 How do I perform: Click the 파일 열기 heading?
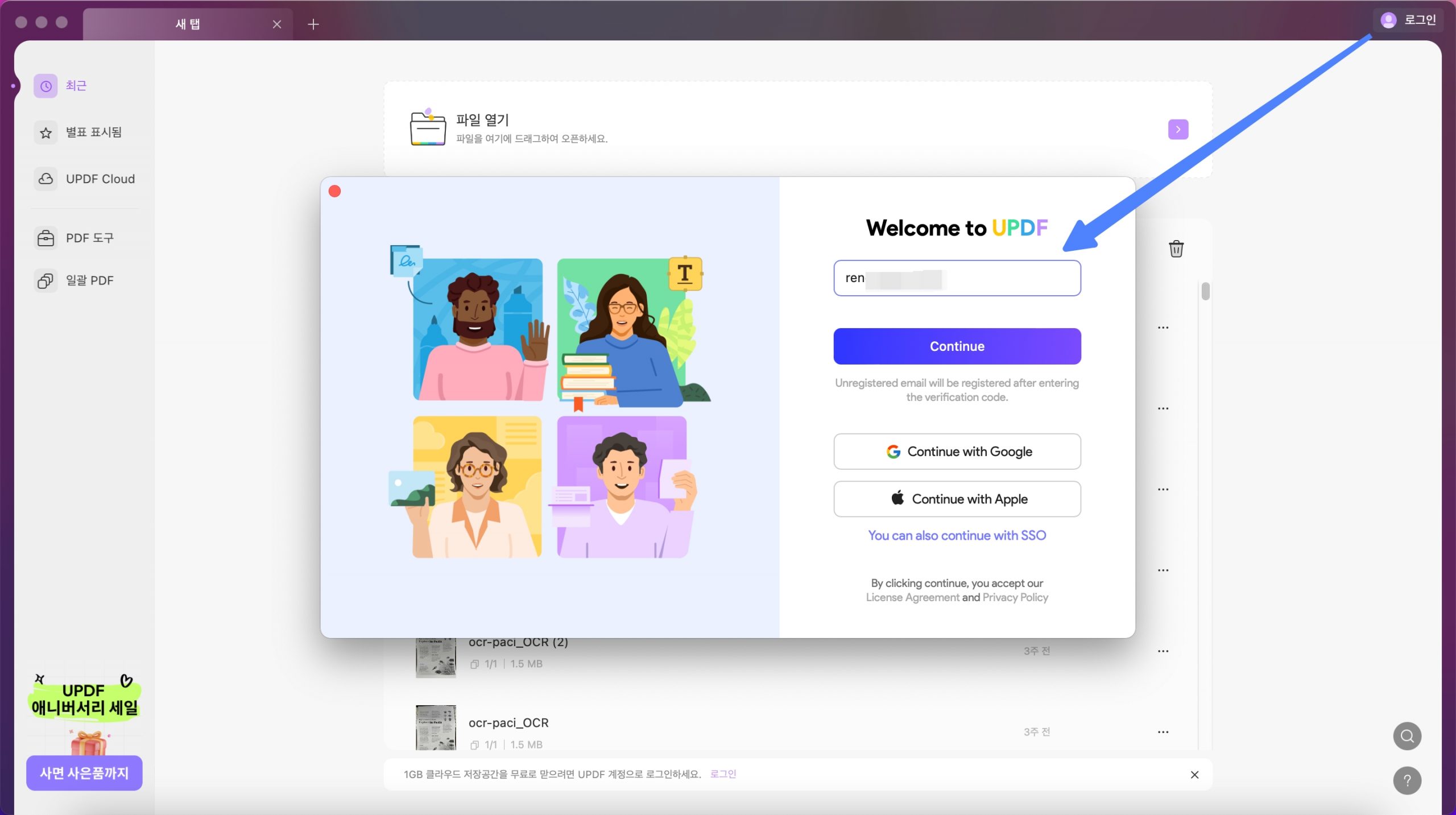tap(482, 120)
